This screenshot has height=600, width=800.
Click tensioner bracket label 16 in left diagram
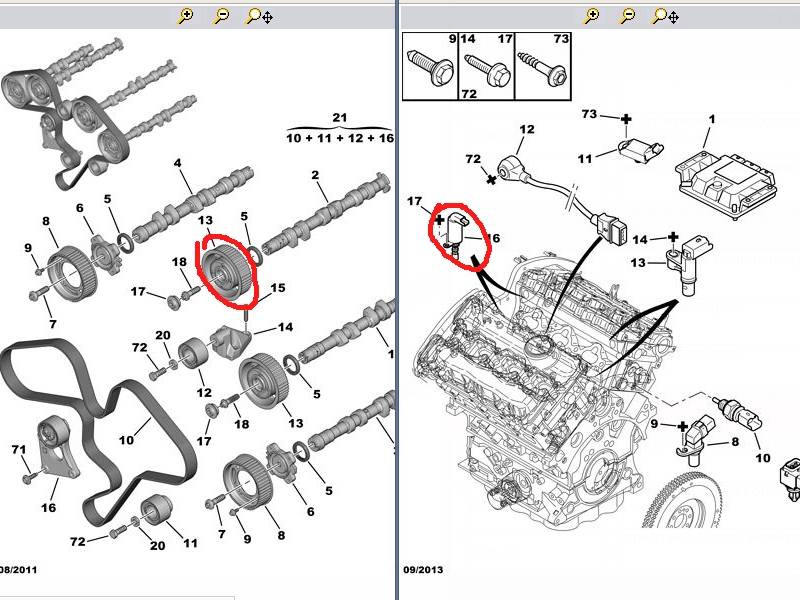point(48,508)
